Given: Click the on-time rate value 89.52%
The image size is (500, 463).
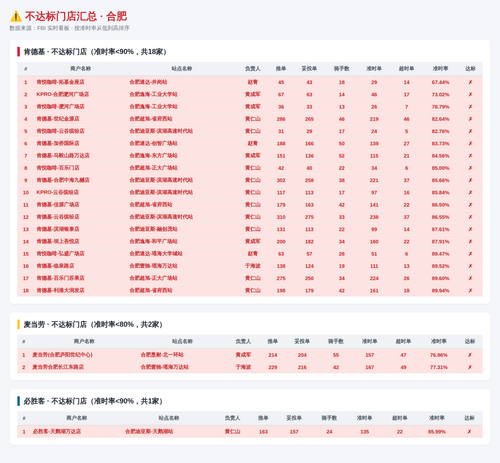Looking at the screenshot, I should click(x=440, y=266).
